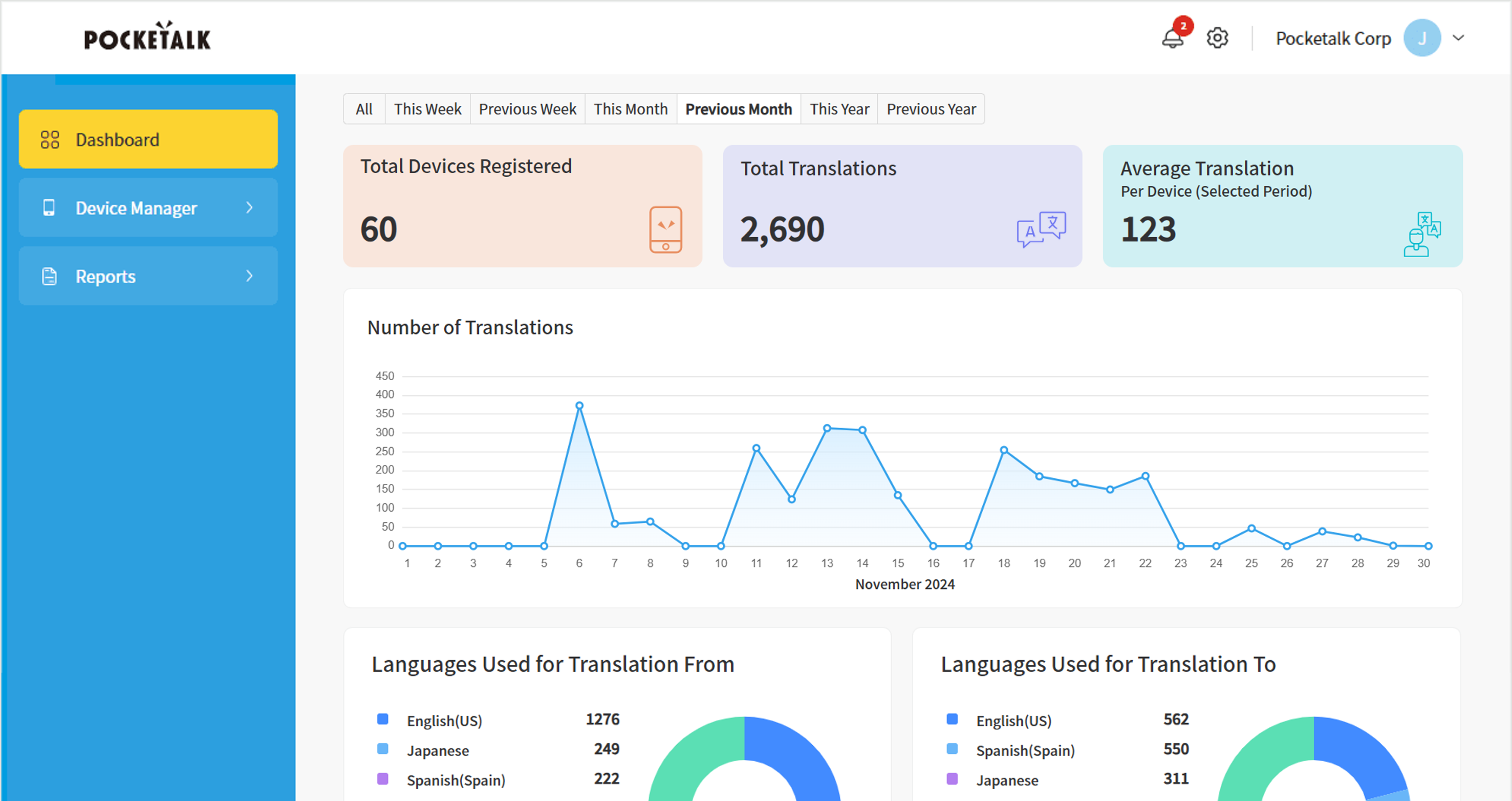The width and height of the screenshot is (1512, 801).
Task: Click the chart data point for day 11
Action: click(x=756, y=448)
